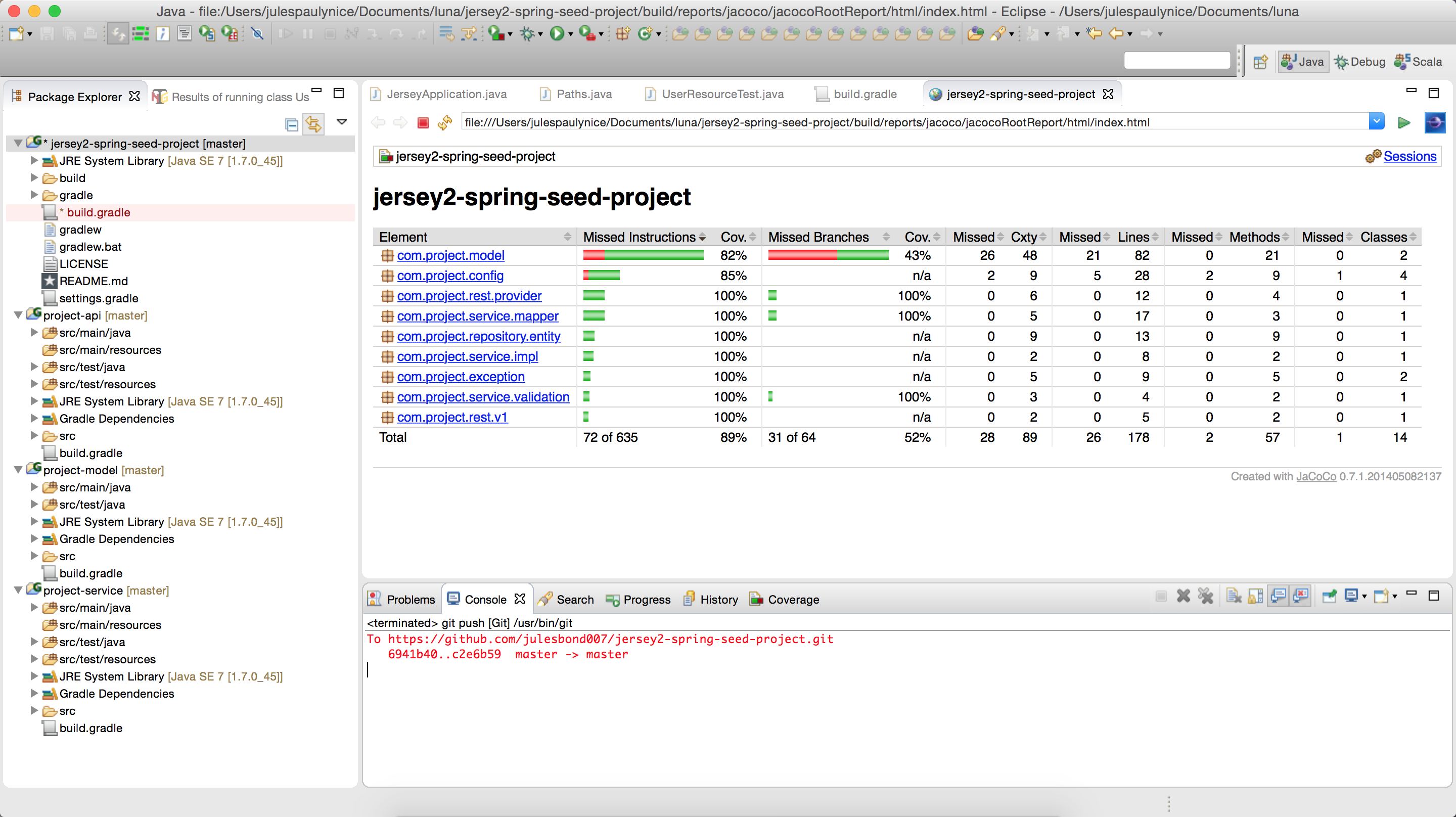Click the green Run button in toolbar

(557, 34)
